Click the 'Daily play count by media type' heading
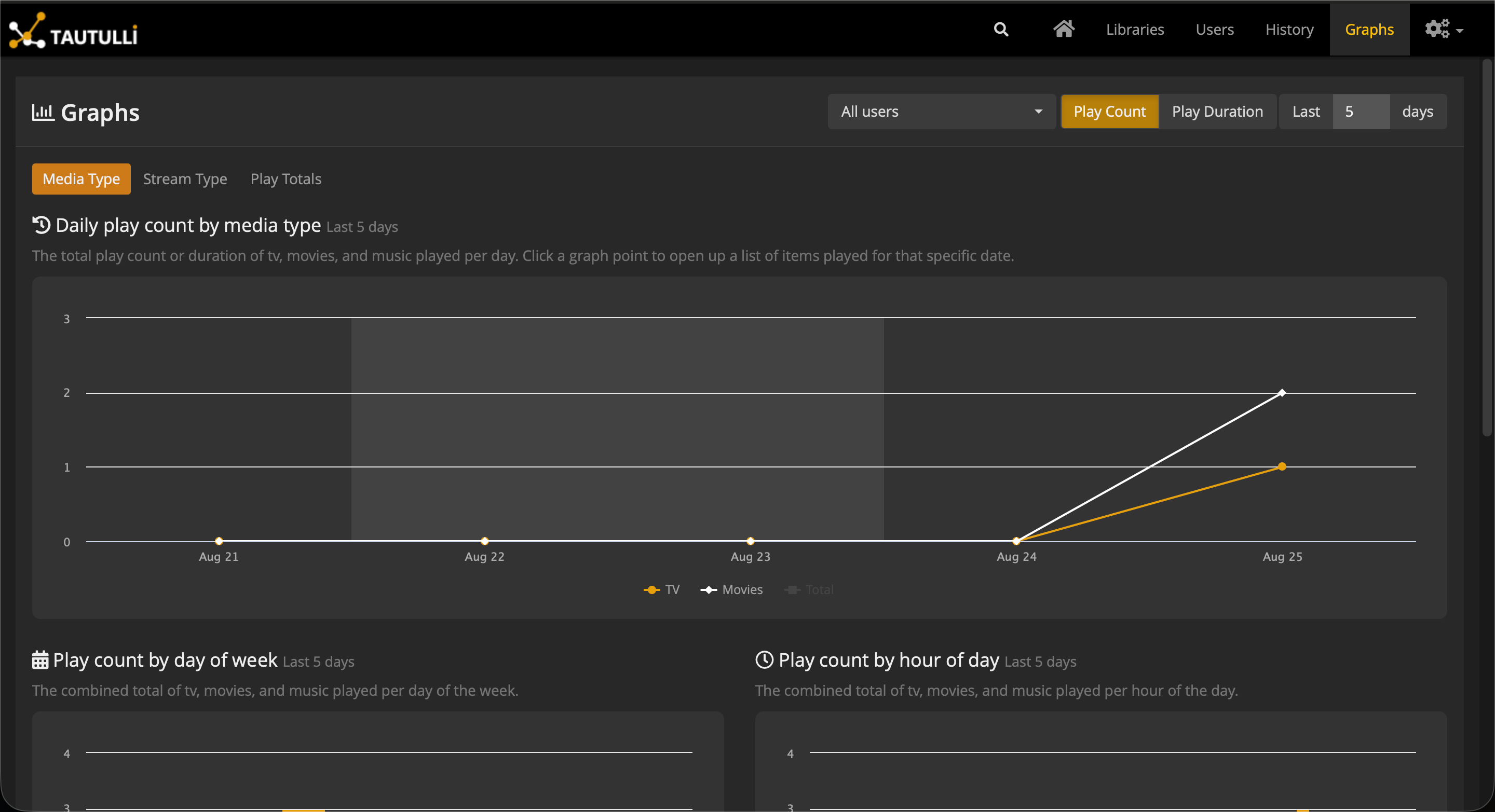This screenshot has height=812, width=1495. tap(188, 225)
